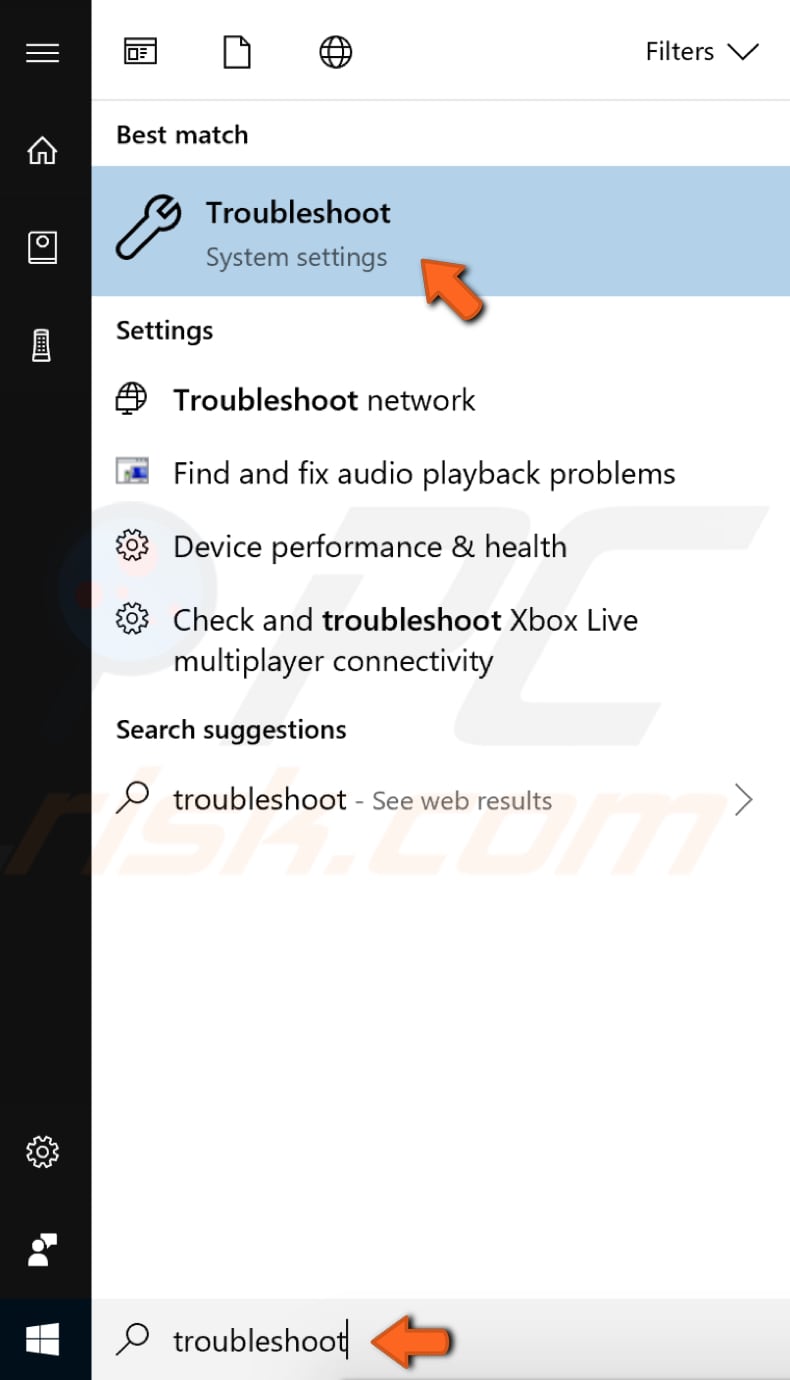790x1380 pixels.
Task: Click the magnifier icon in the search box
Action: click(133, 1339)
